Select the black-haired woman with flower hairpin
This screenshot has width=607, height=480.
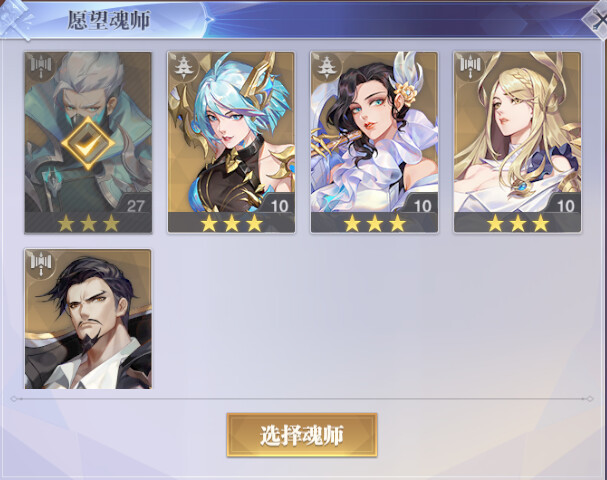tap(374, 142)
